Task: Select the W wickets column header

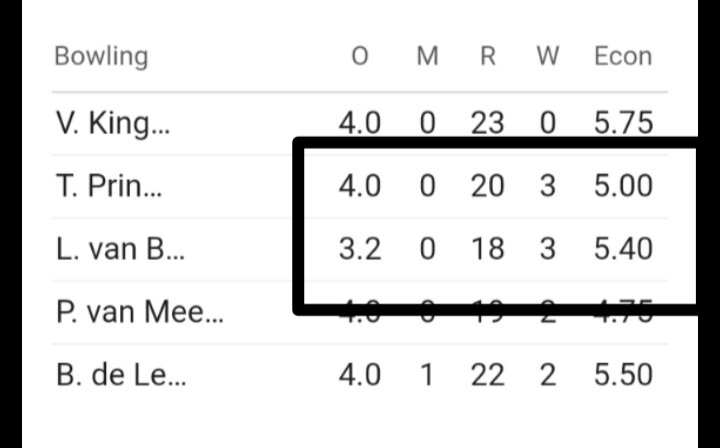Action: point(547,56)
